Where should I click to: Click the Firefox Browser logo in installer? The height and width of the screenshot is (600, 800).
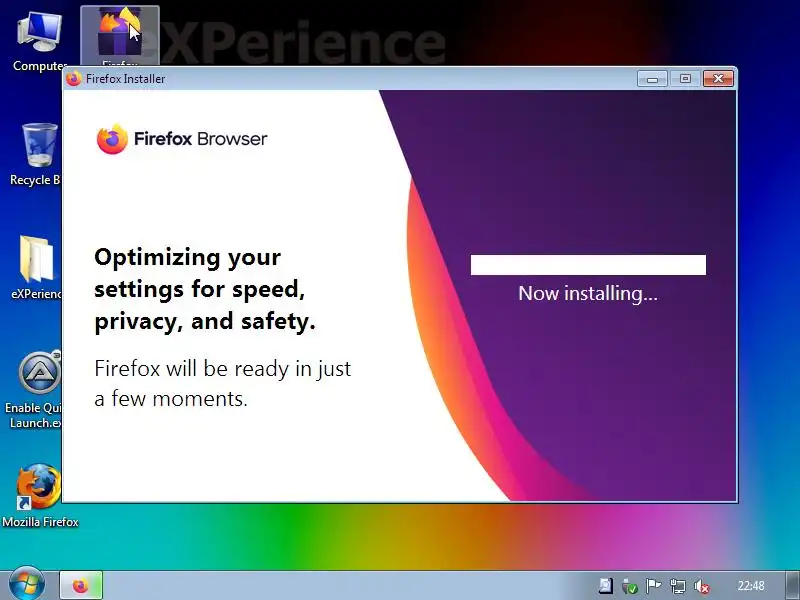click(182, 139)
